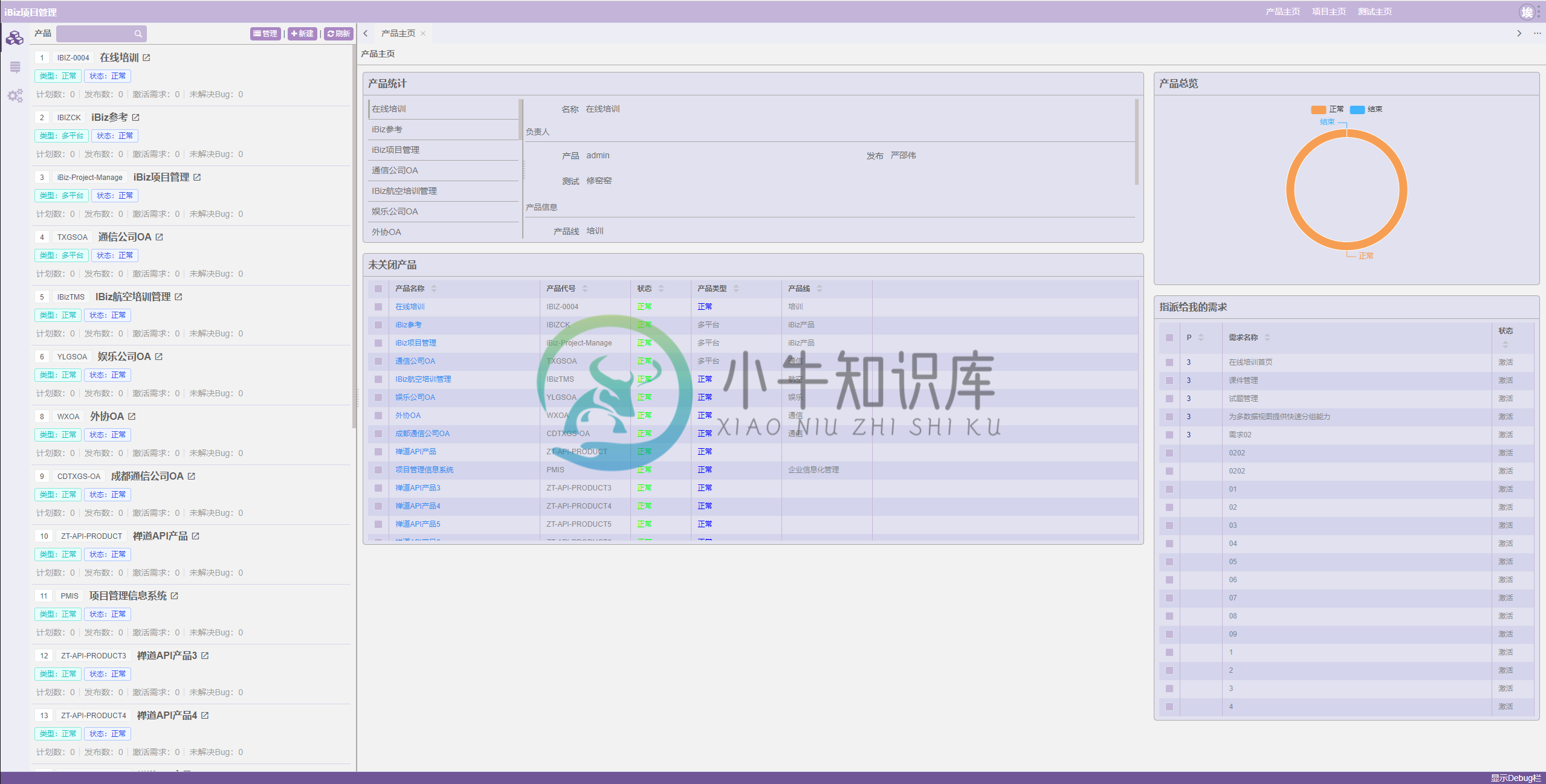Click the 产品统计 detail panel scrollbar
The height and width of the screenshot is (784, 1546).
(x=1136, y=142)
